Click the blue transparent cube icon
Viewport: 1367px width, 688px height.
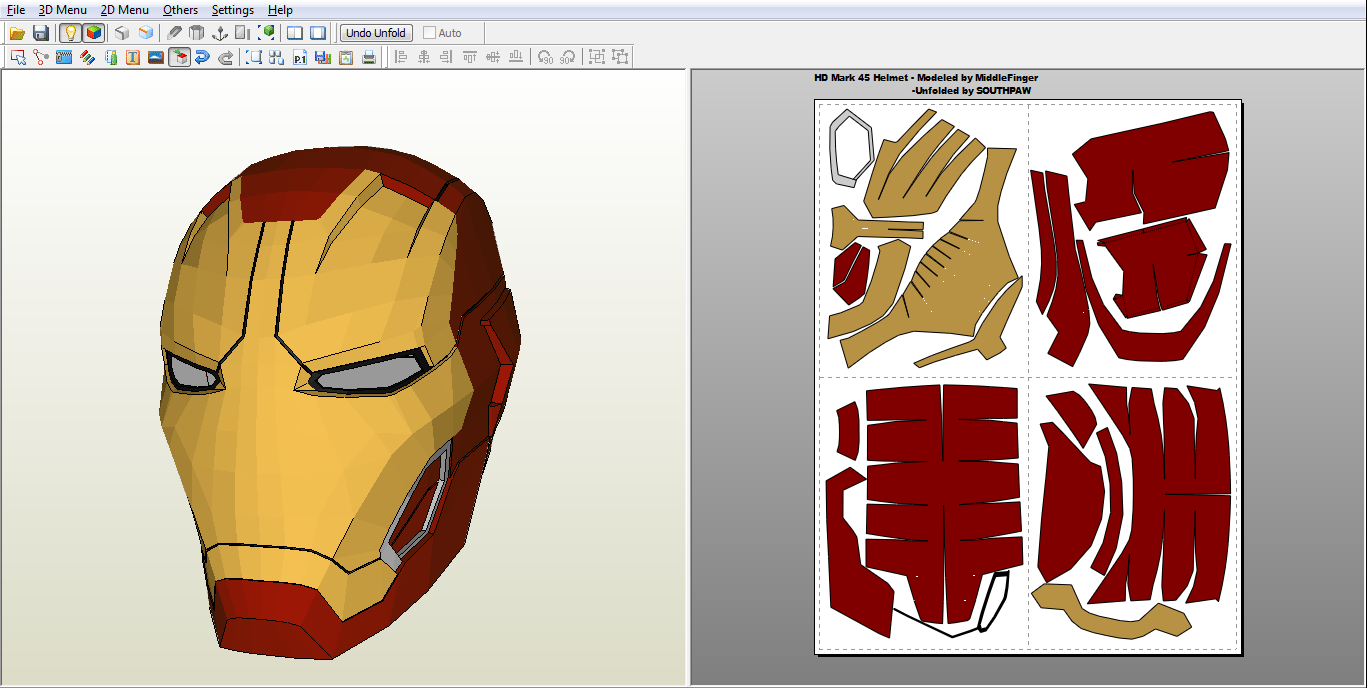pos(146,33)
